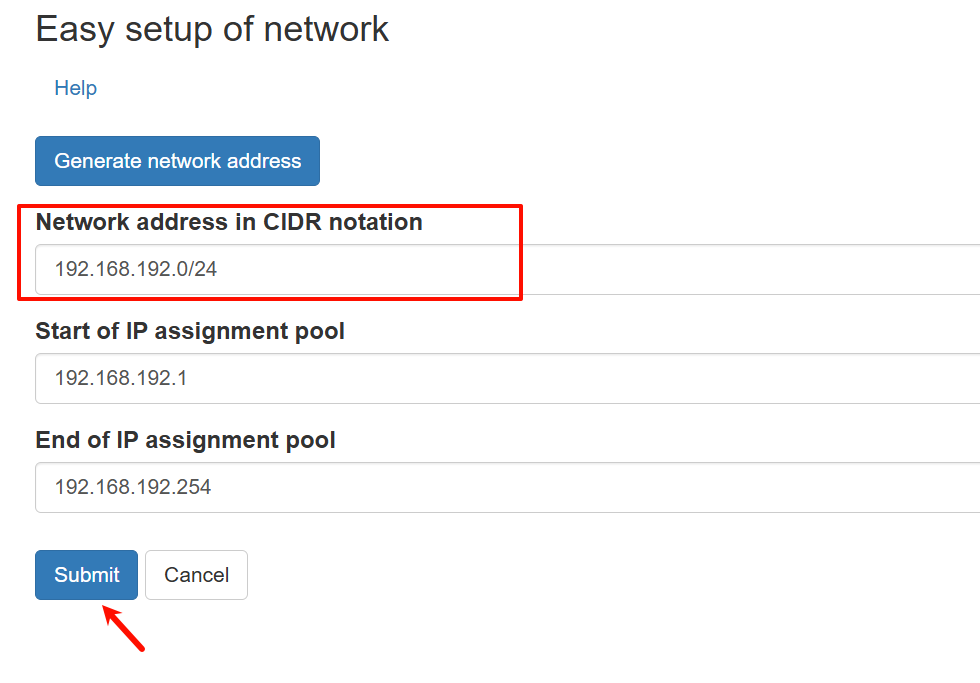Click the blue Generate network address button
The image size is (980, 683).
[x=177, y=161]
